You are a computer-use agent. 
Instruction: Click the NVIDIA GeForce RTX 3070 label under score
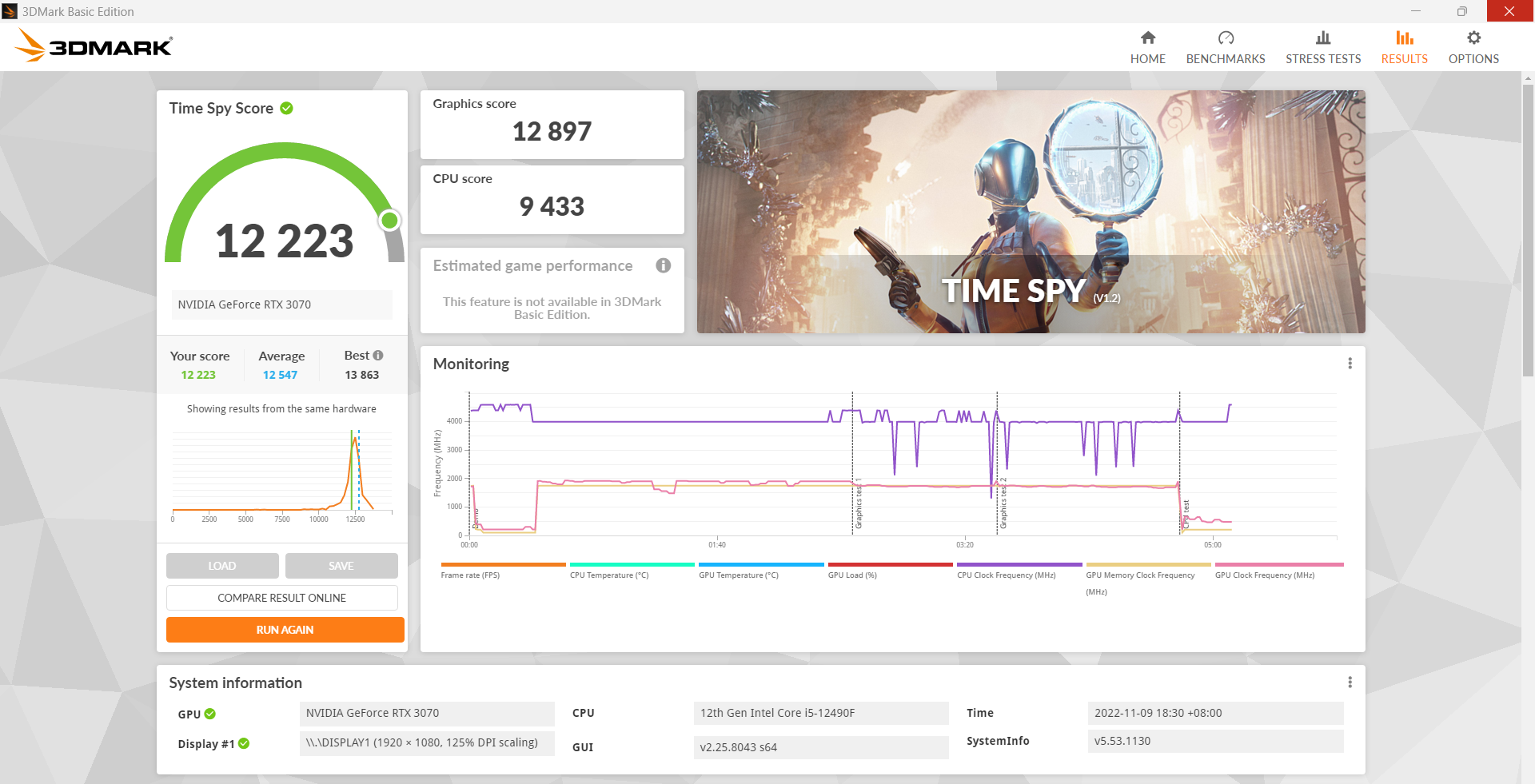(281, 304)
